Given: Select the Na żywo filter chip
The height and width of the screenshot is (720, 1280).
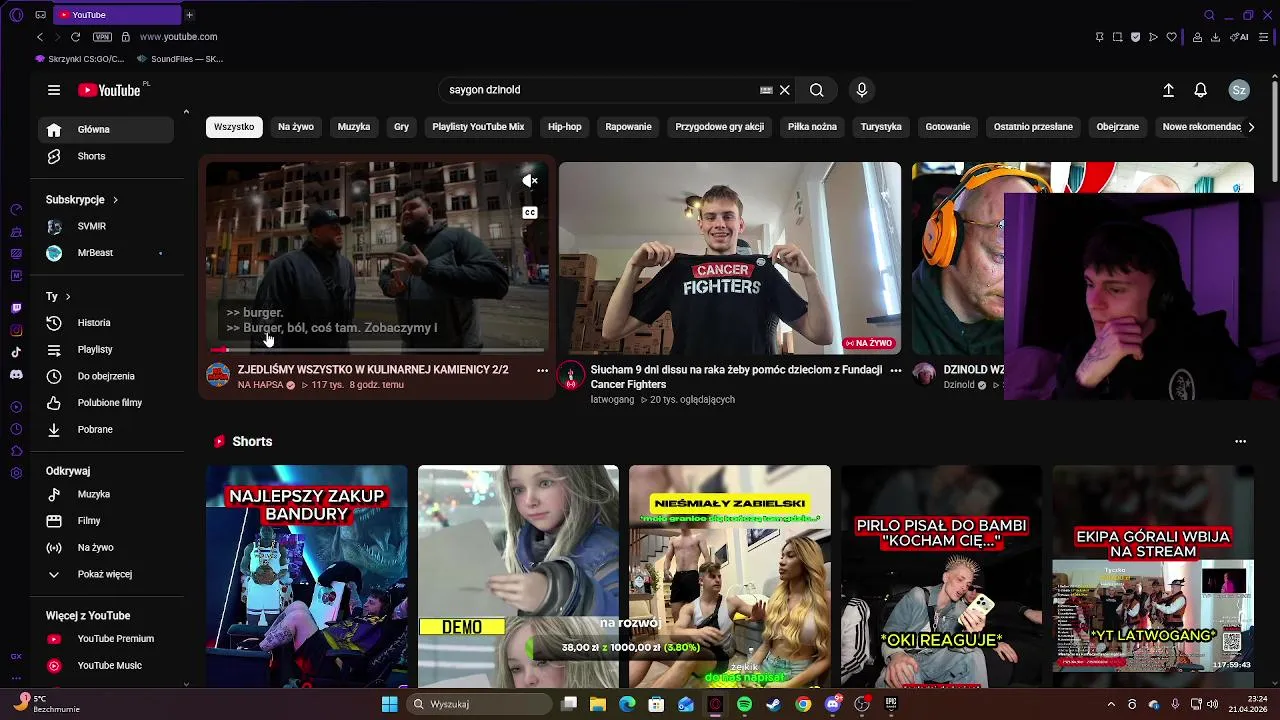Looking at the screenshot, I should 296,127.
